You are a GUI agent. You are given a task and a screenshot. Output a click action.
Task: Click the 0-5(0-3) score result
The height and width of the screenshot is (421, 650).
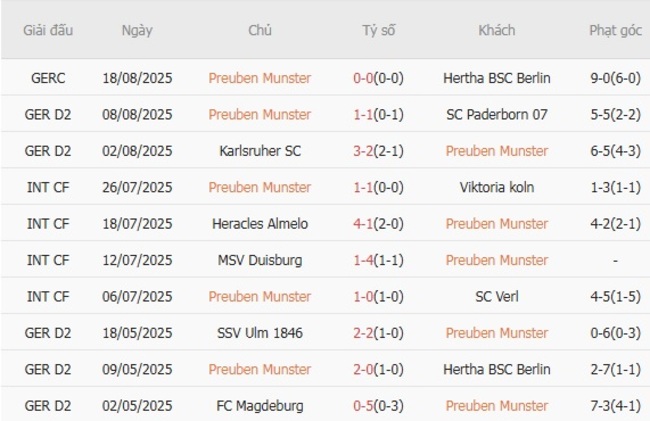click(379, 406)
